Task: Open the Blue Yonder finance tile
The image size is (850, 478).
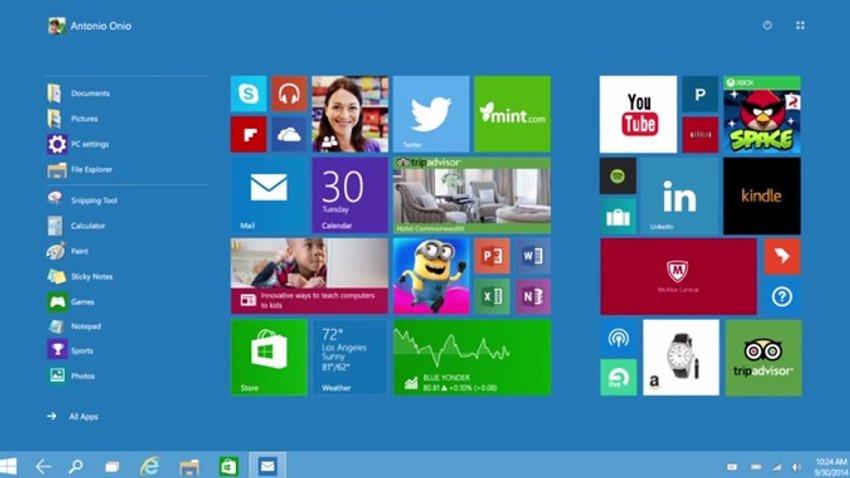Action: click(472, 357)
